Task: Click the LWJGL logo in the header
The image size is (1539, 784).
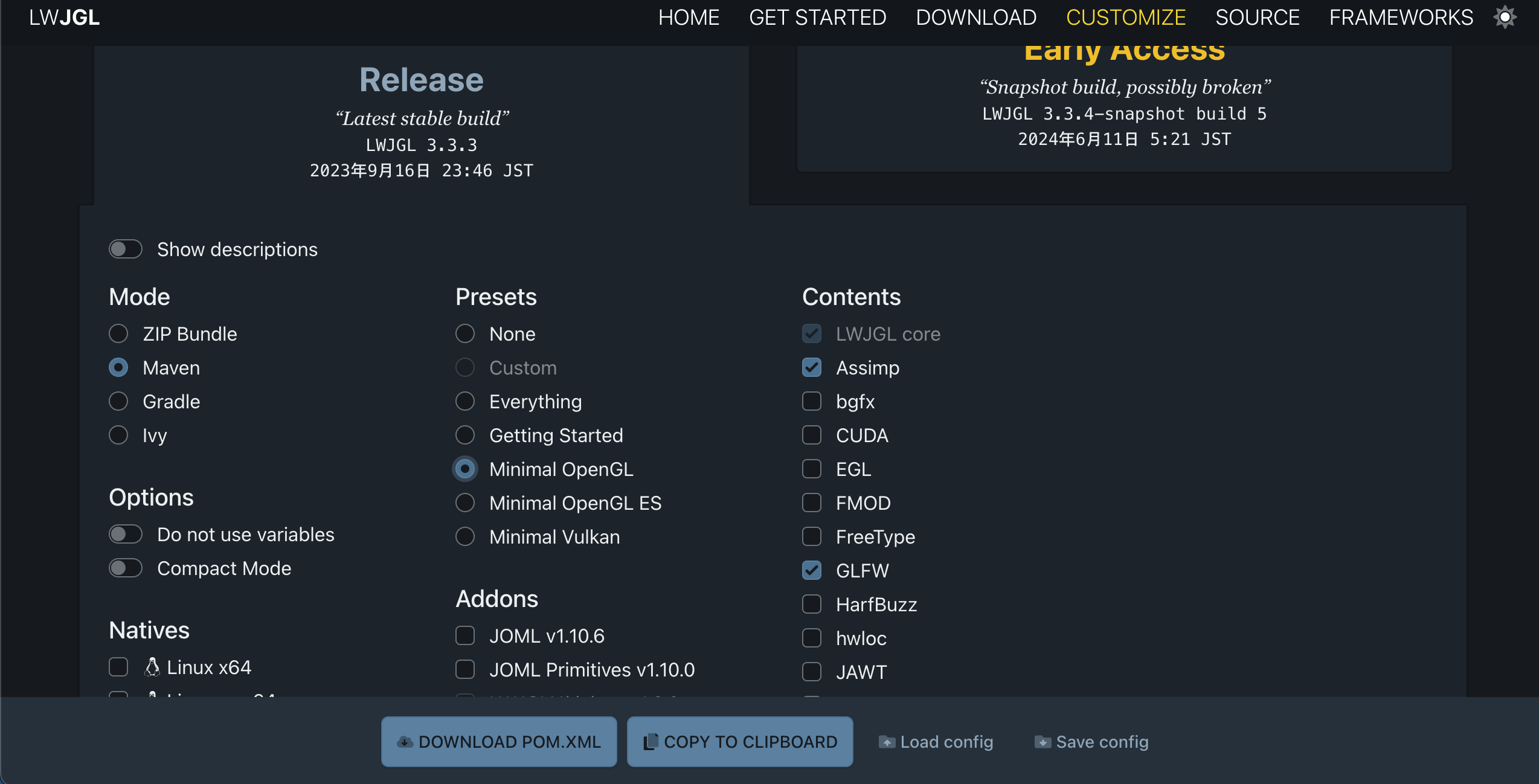Action: [x=65, y=18]
